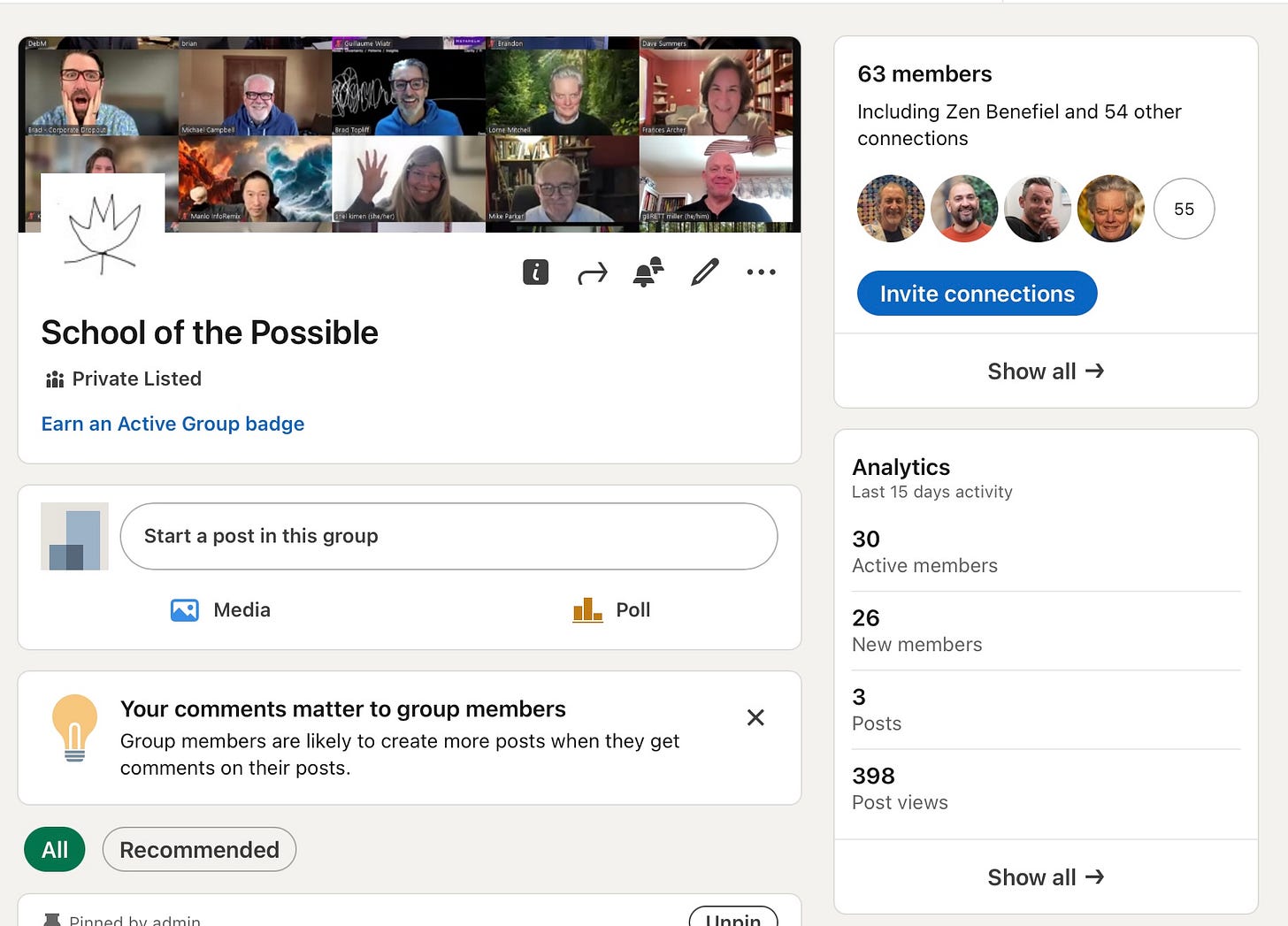1288x926 pixels.
Task: Click your profile avatar beside post box
Action: [x=74, y=536]
